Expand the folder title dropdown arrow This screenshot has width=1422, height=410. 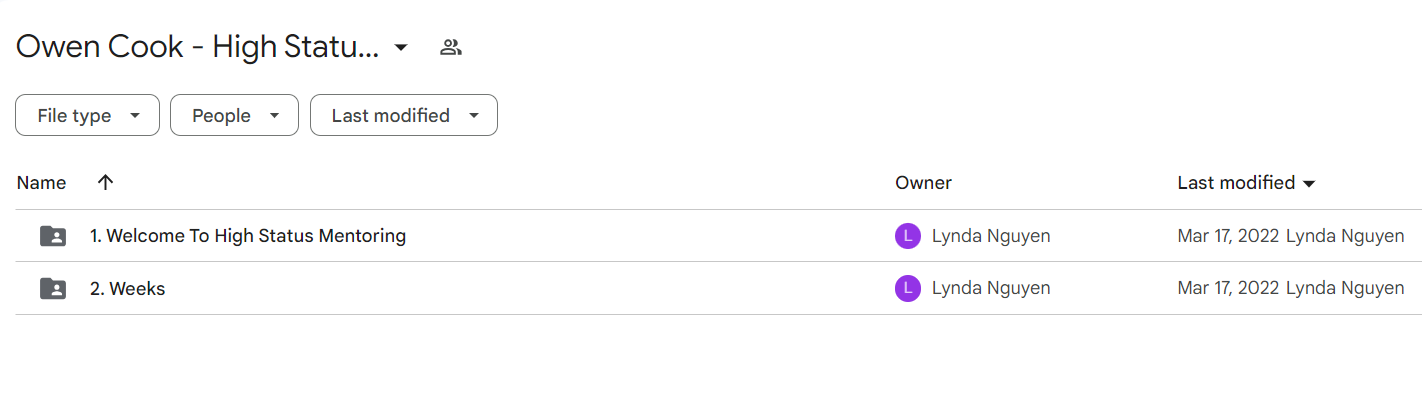401,47
